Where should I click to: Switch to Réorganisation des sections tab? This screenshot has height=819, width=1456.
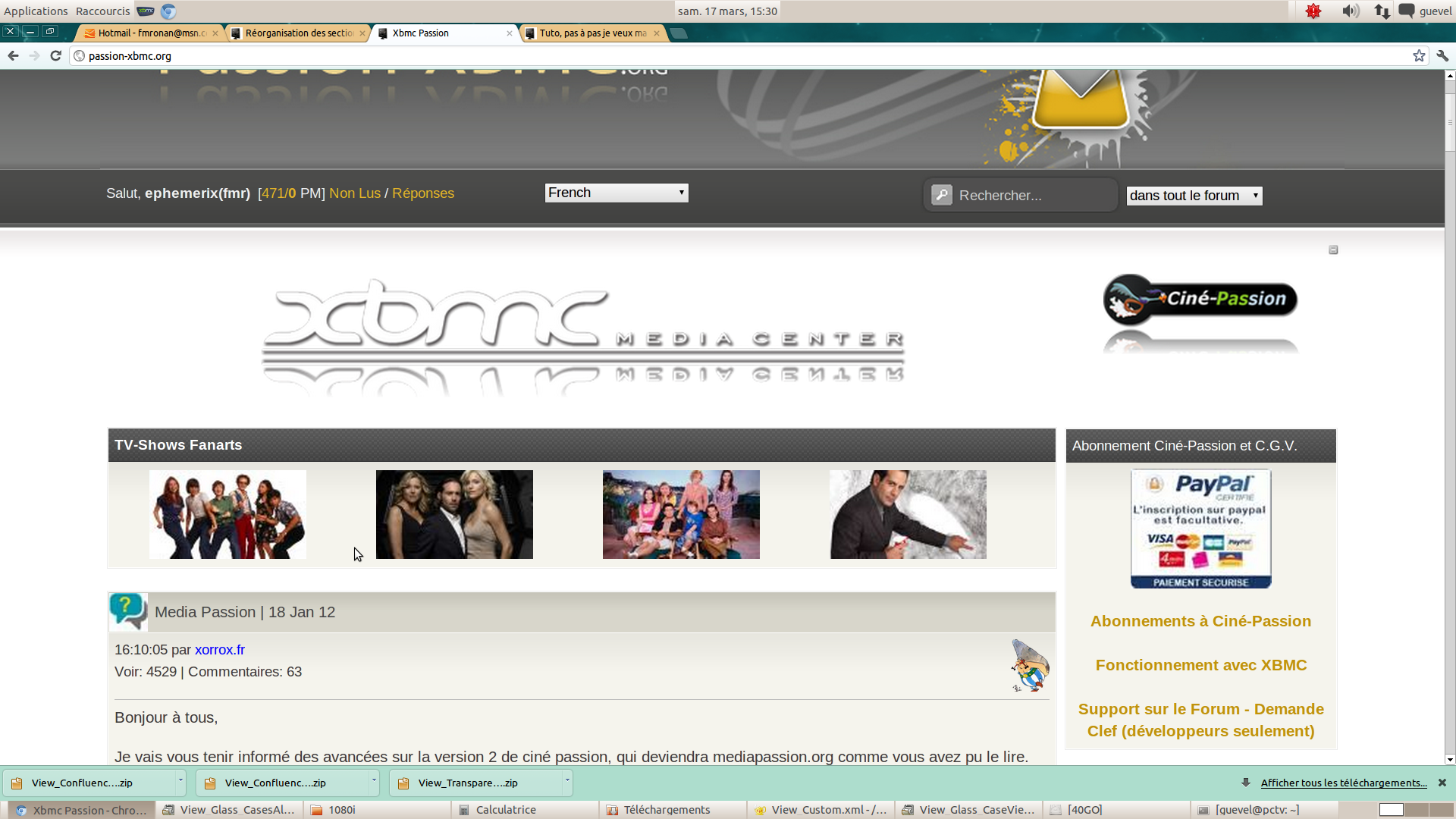coord(297,33)
